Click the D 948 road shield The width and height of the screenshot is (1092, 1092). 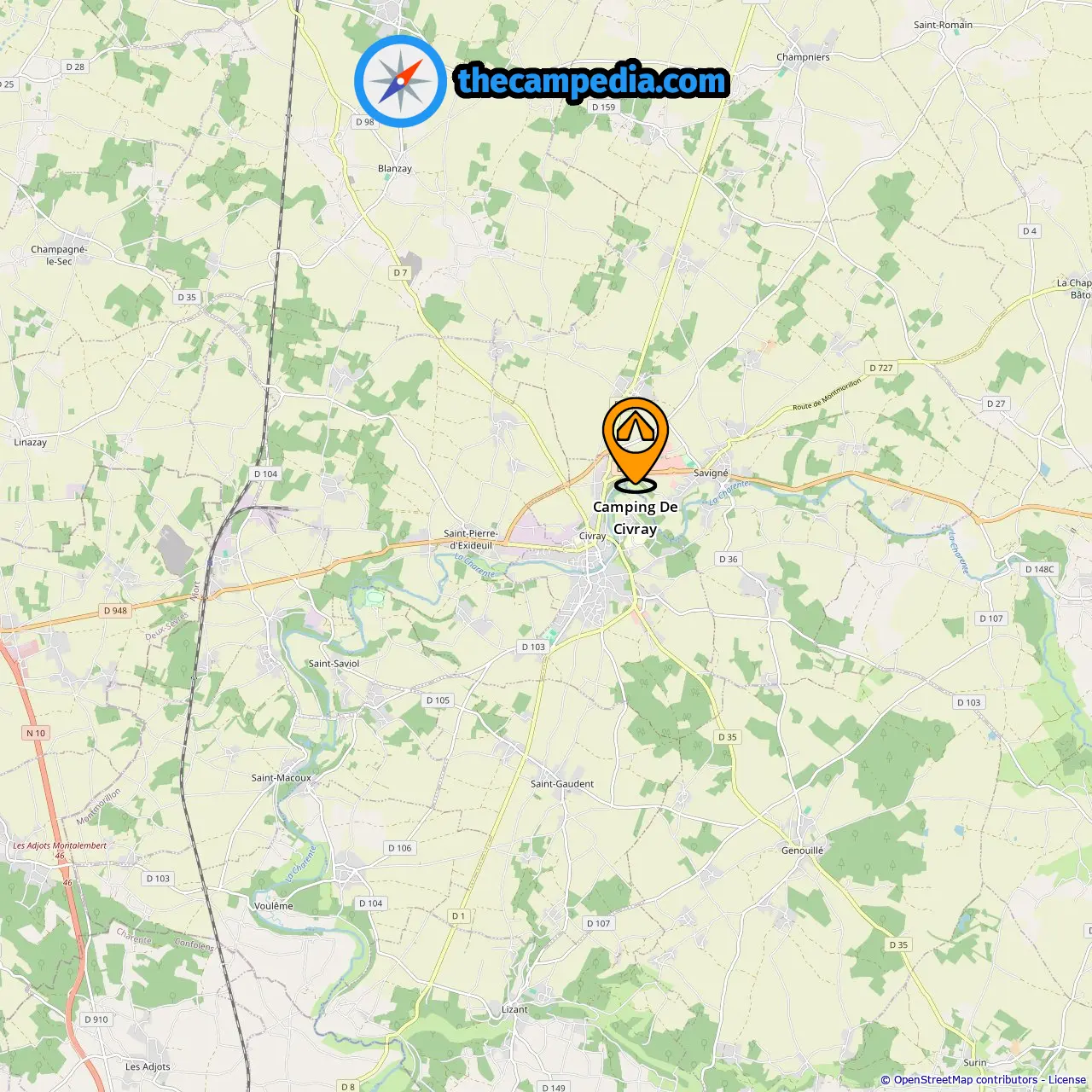pos(115,610)
